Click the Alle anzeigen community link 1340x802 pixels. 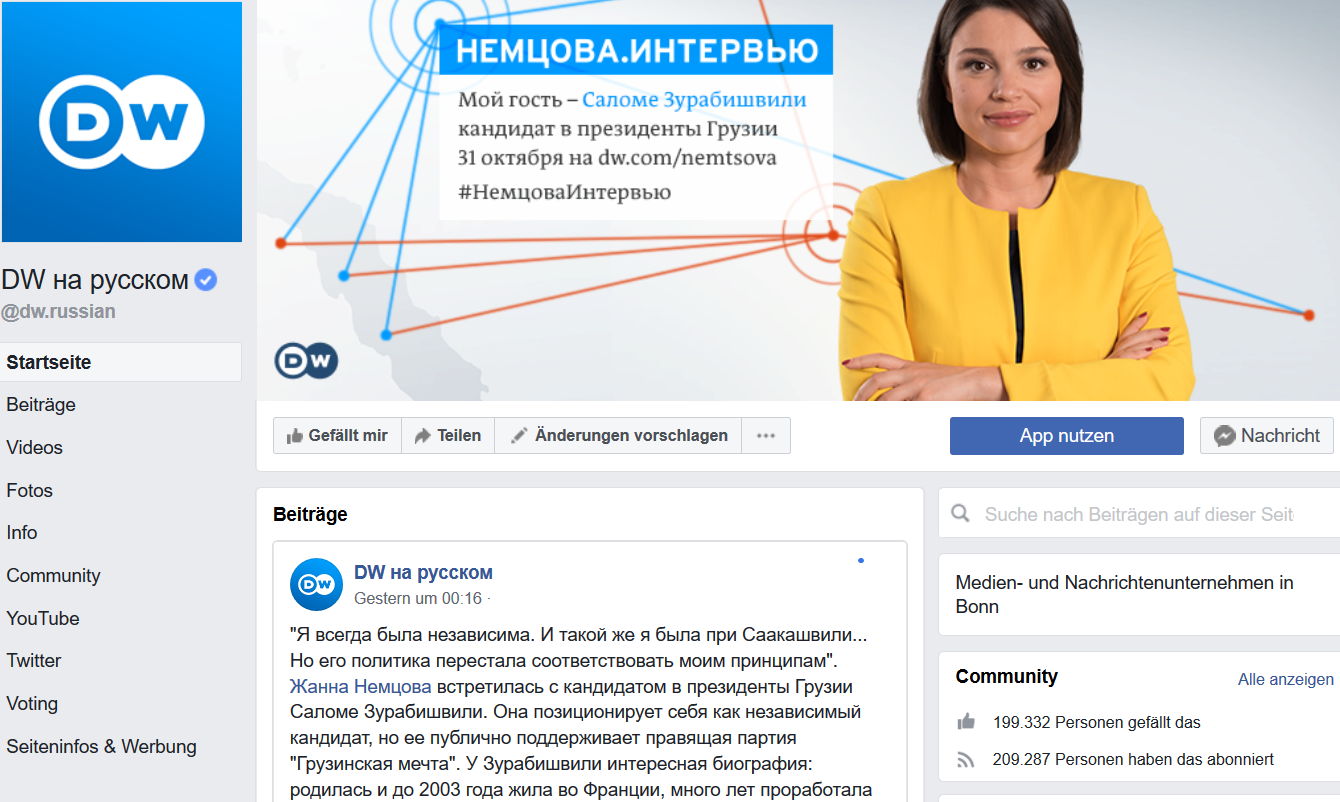tap(1286, 679)
